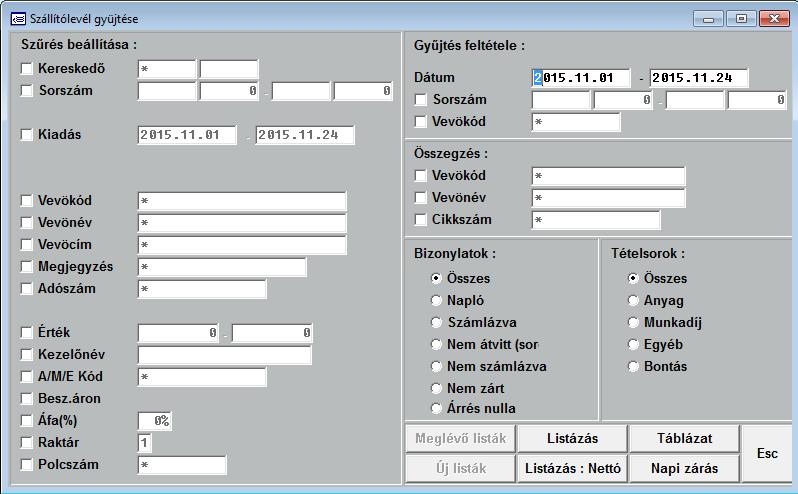Focus the Polcszám input field
Image resolution: width=798 pixels, height=494 pixels.
click(x=182, y=465)
